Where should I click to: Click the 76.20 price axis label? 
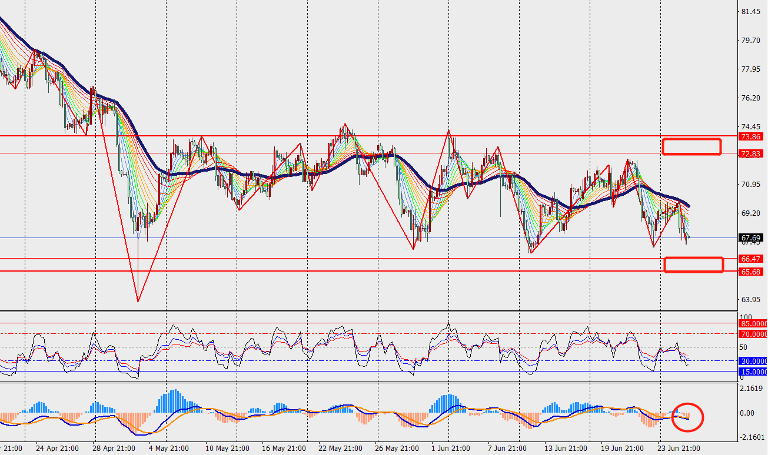(x=751, y=98)
